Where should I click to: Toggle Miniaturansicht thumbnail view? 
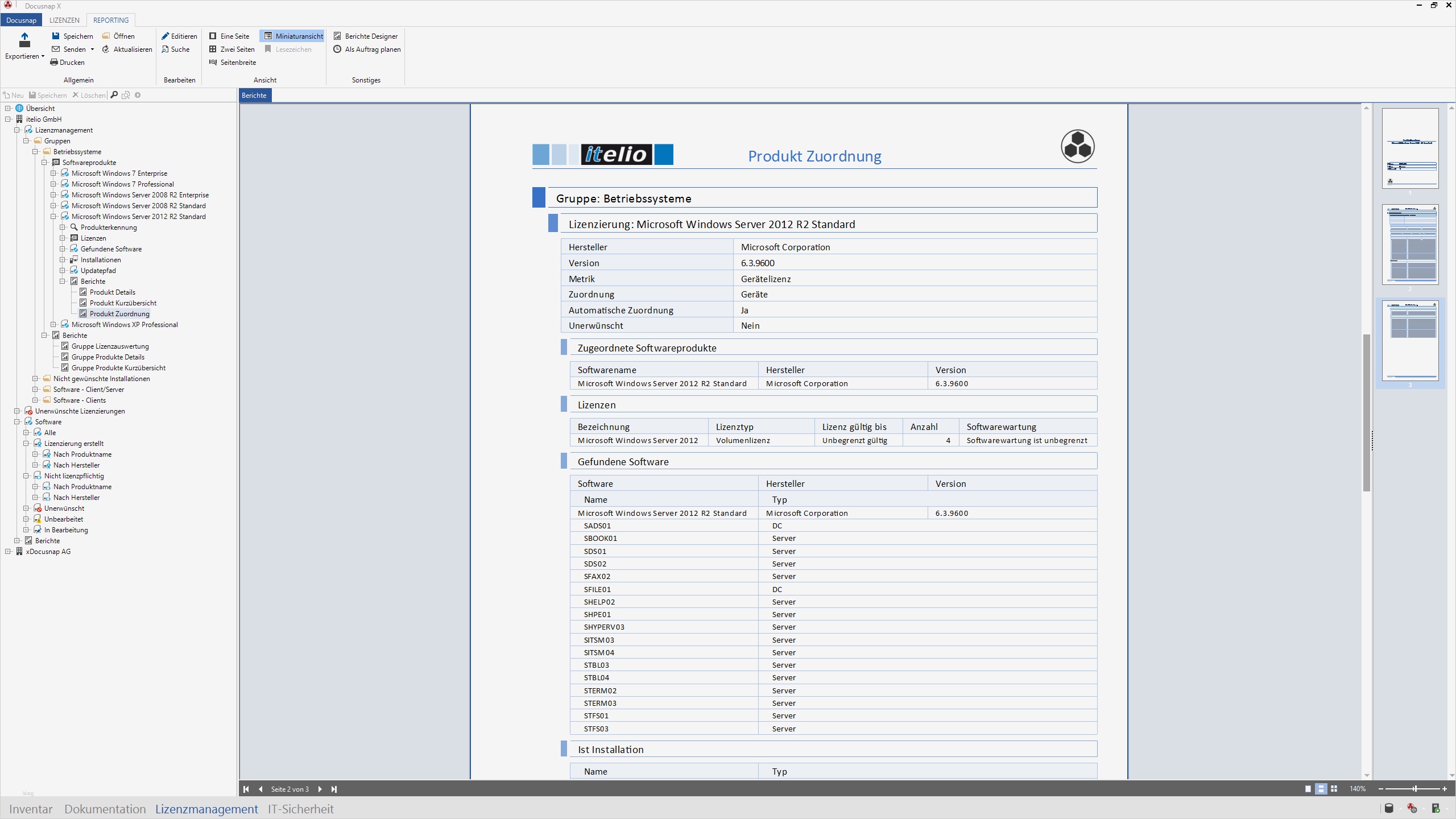[x=292, y=36]
